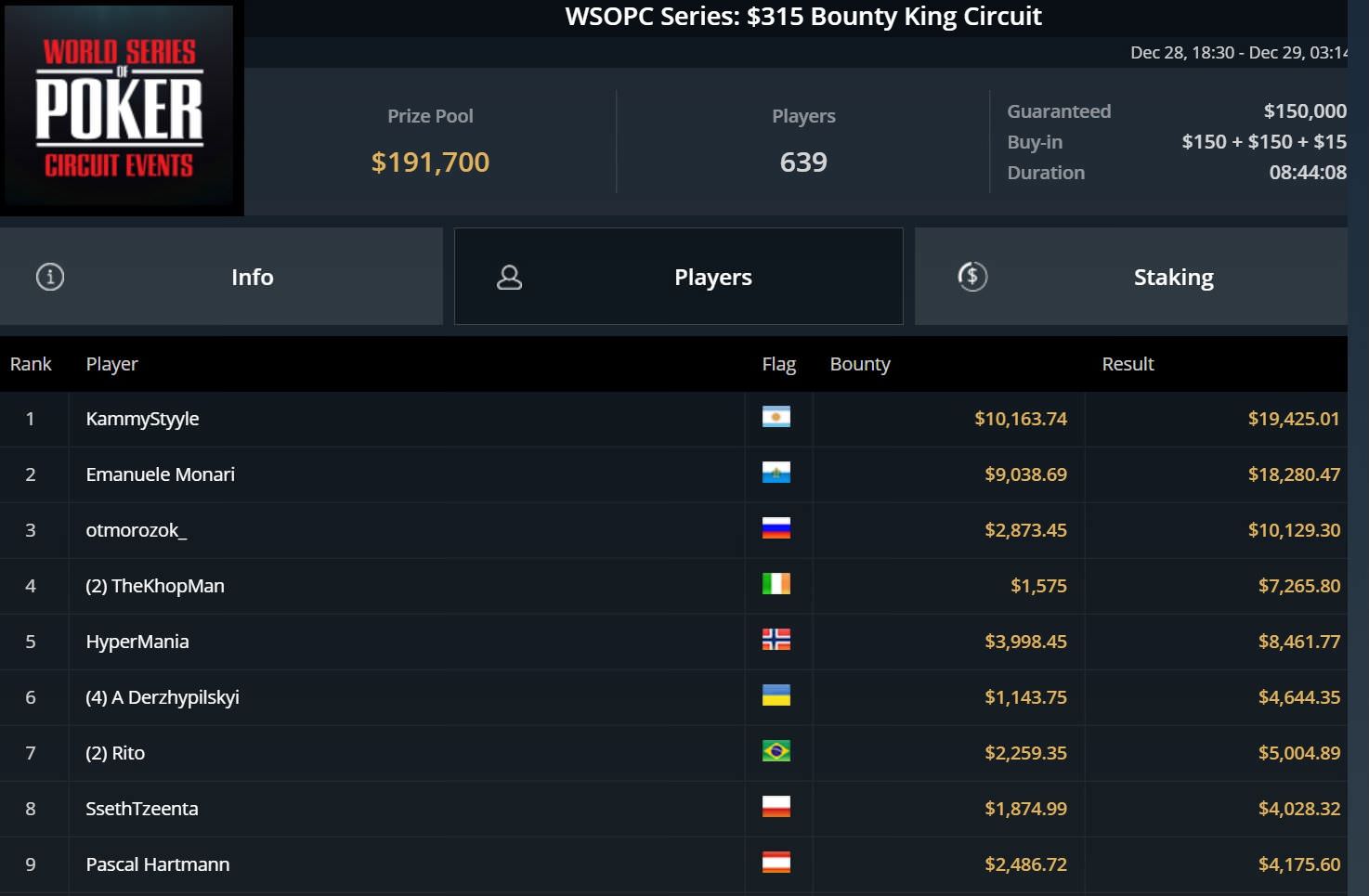Sort by the Bounty column header
The width and height of the screenshot is (1369, 896).
pos(860,364)
